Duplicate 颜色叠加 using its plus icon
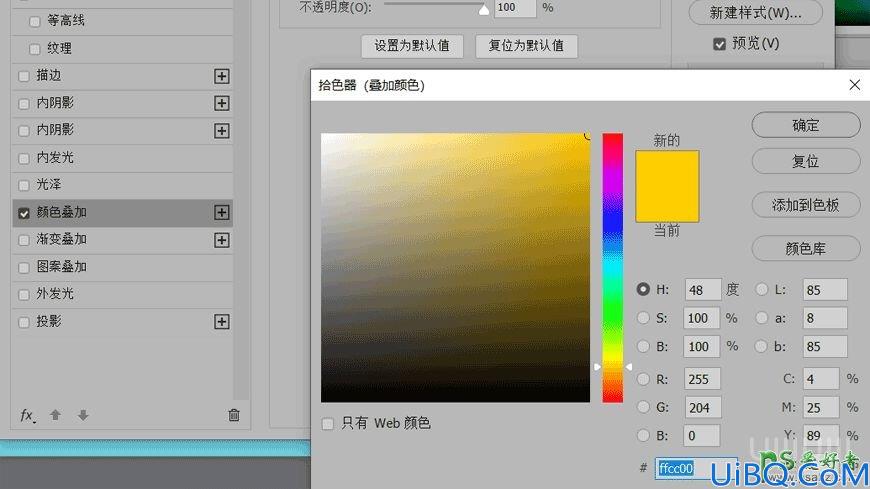This screenshot has width=870, height=489. coord(221,213)
